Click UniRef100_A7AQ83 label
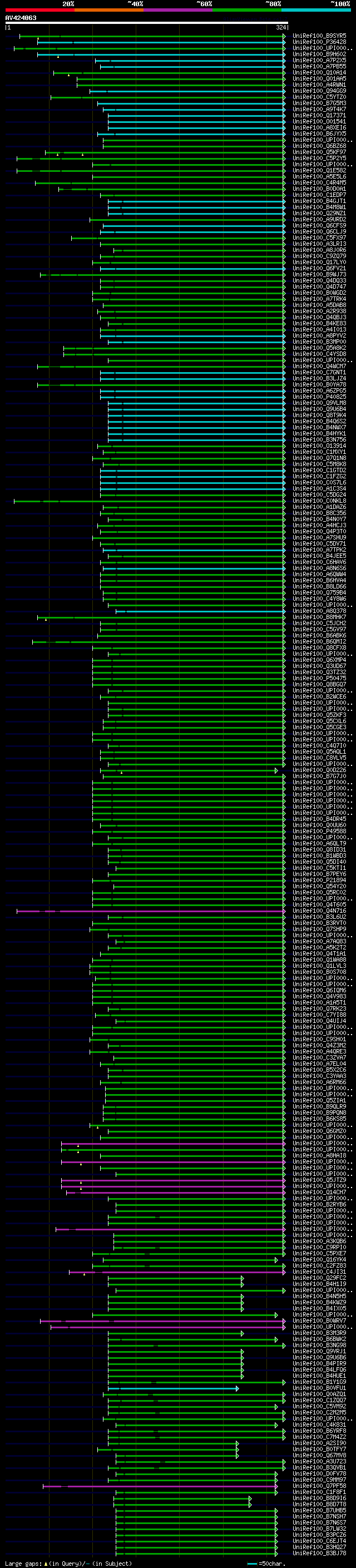This screenshot has width=356, height=1568. click(x=319, y=941)
